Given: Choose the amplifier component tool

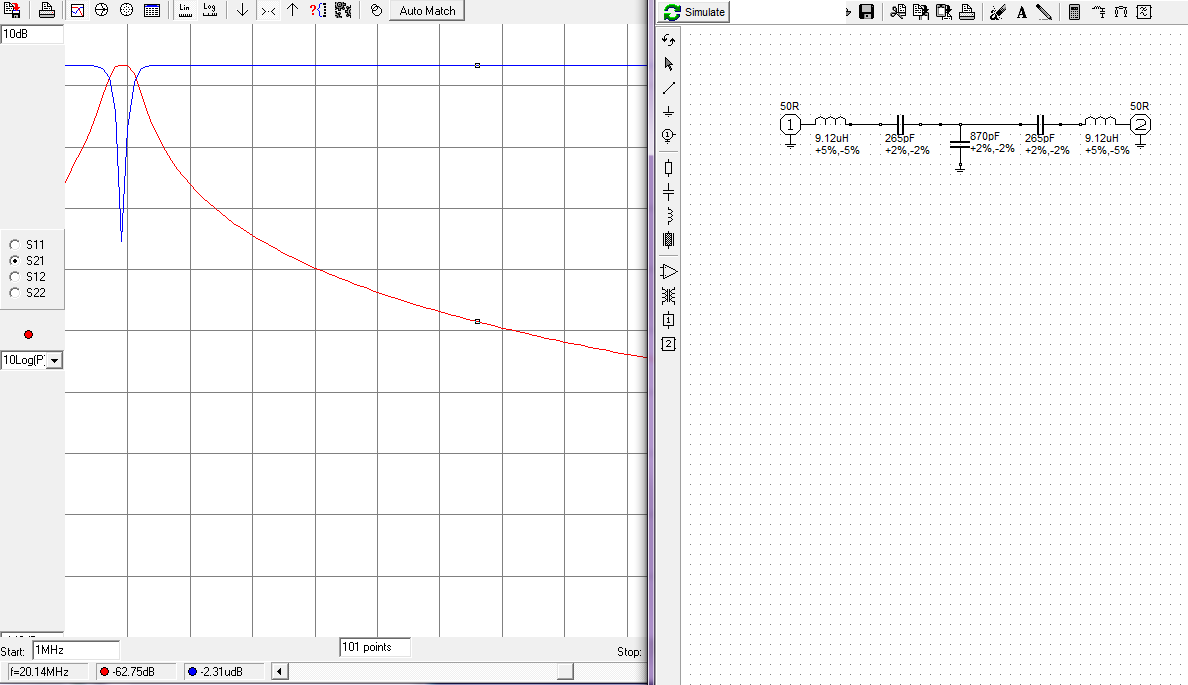Looking at the screenshot, I should [669, 272].
